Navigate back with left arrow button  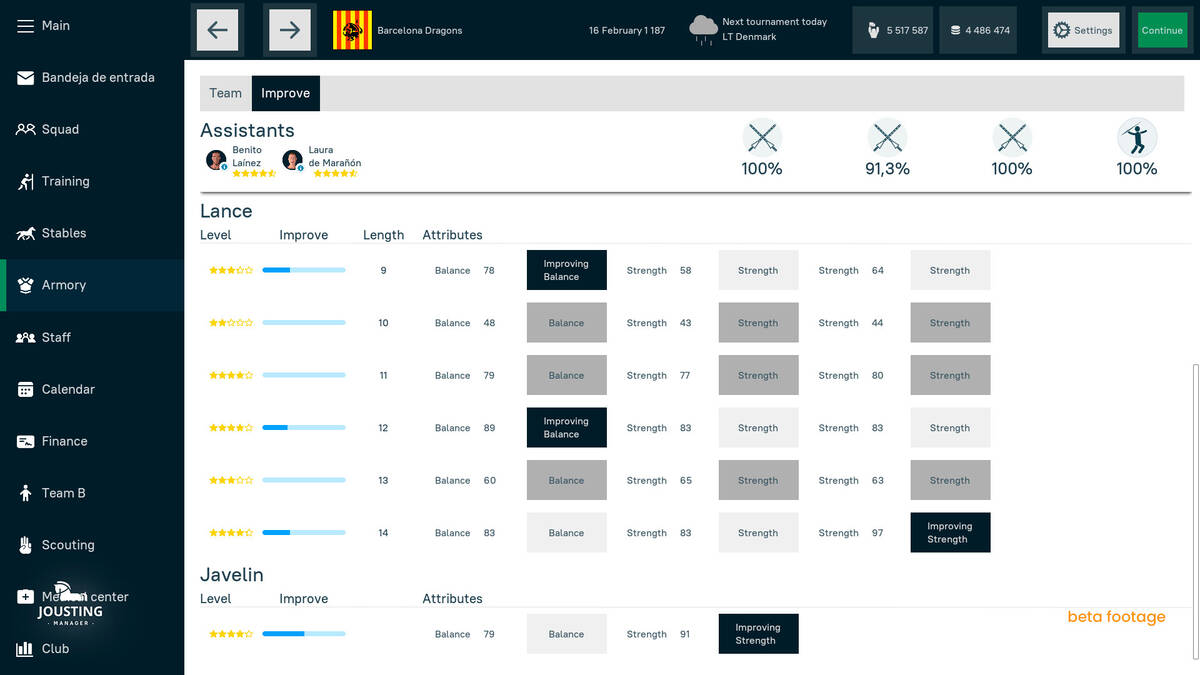pos(218,30)
